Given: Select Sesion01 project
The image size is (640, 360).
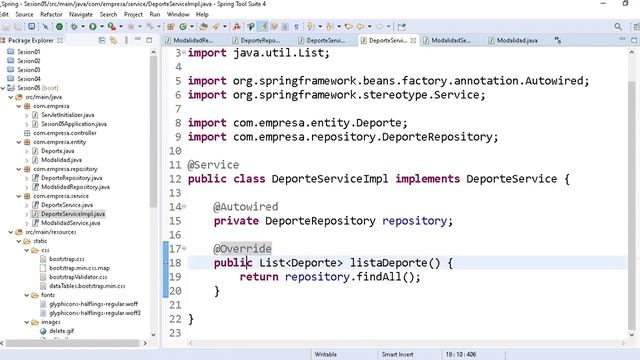Looking at the screenshot, I should pos(28,52).
